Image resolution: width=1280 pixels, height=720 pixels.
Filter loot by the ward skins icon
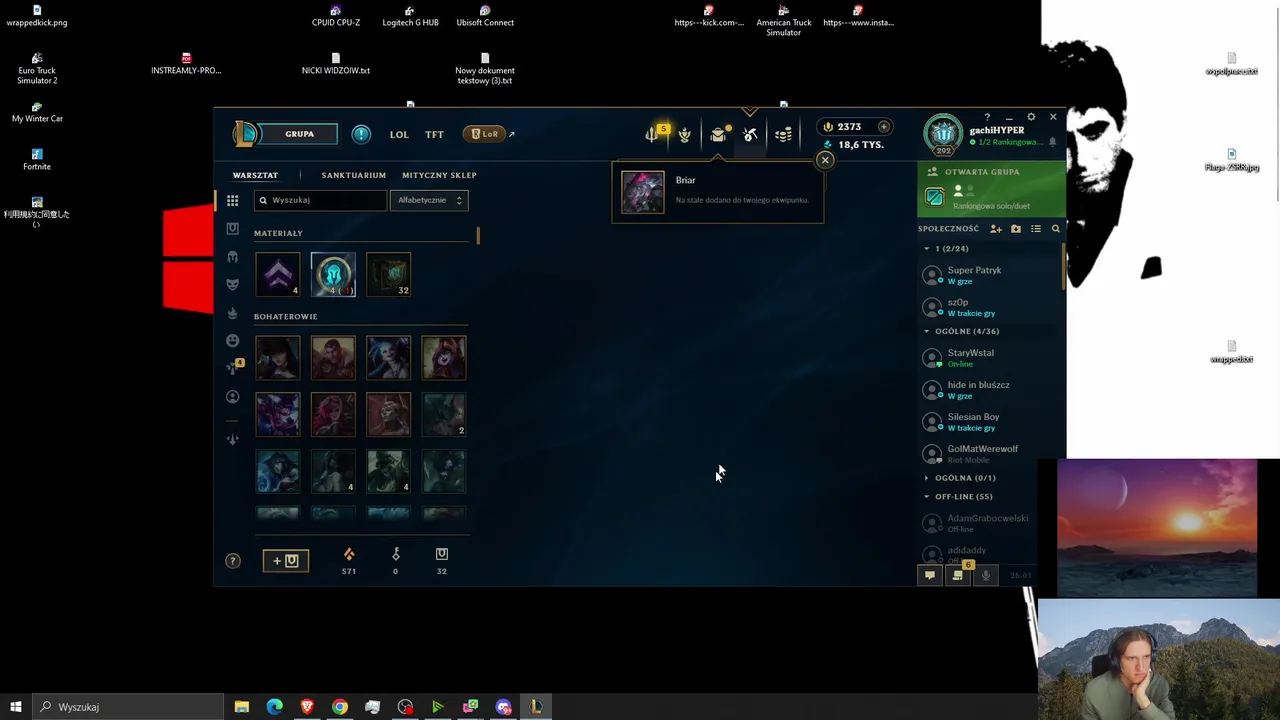[232, 313]
